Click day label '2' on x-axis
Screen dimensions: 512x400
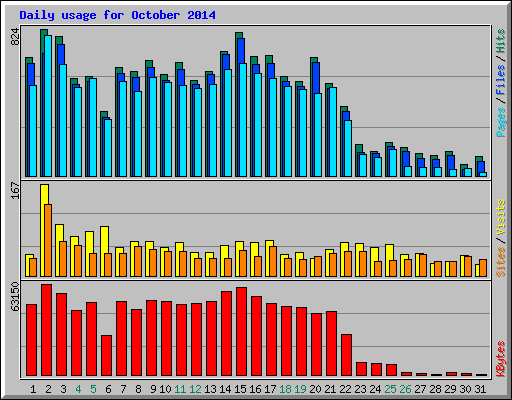48,389
